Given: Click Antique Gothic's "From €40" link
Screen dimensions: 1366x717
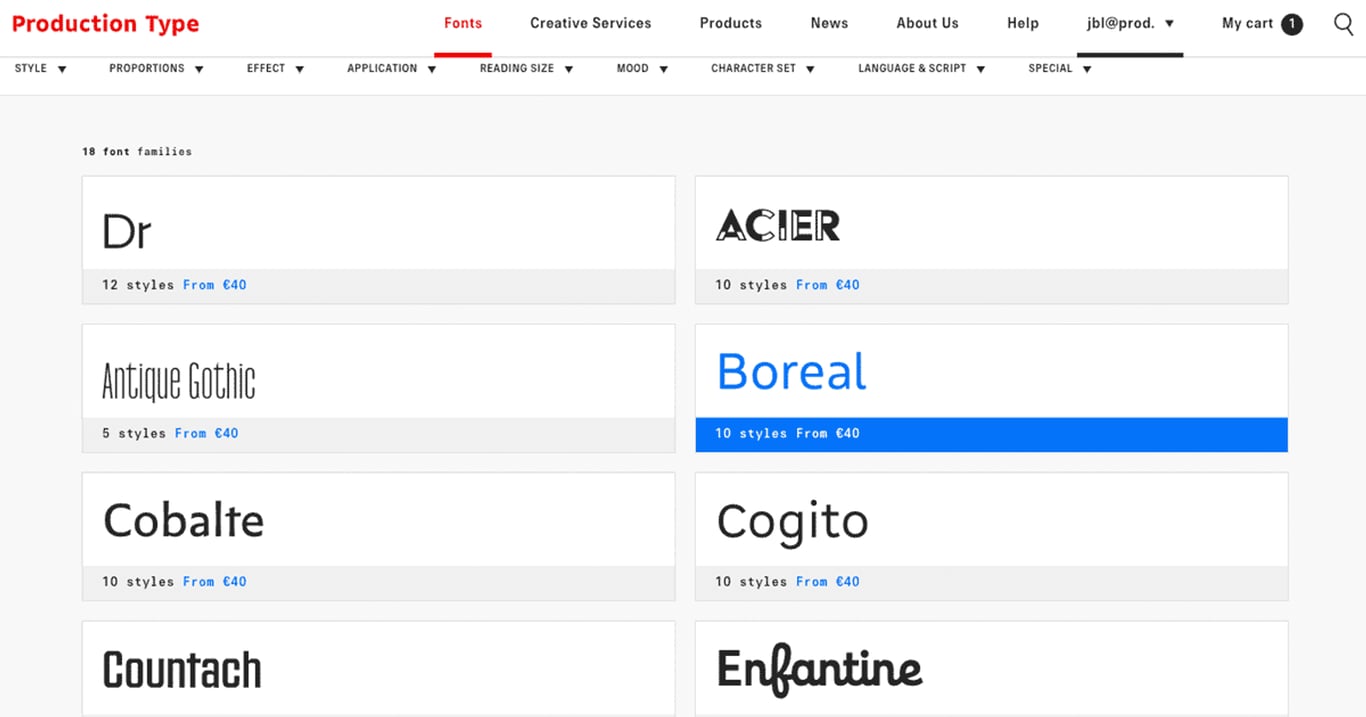Looking at the screenshot, I should tap(207, 433).
